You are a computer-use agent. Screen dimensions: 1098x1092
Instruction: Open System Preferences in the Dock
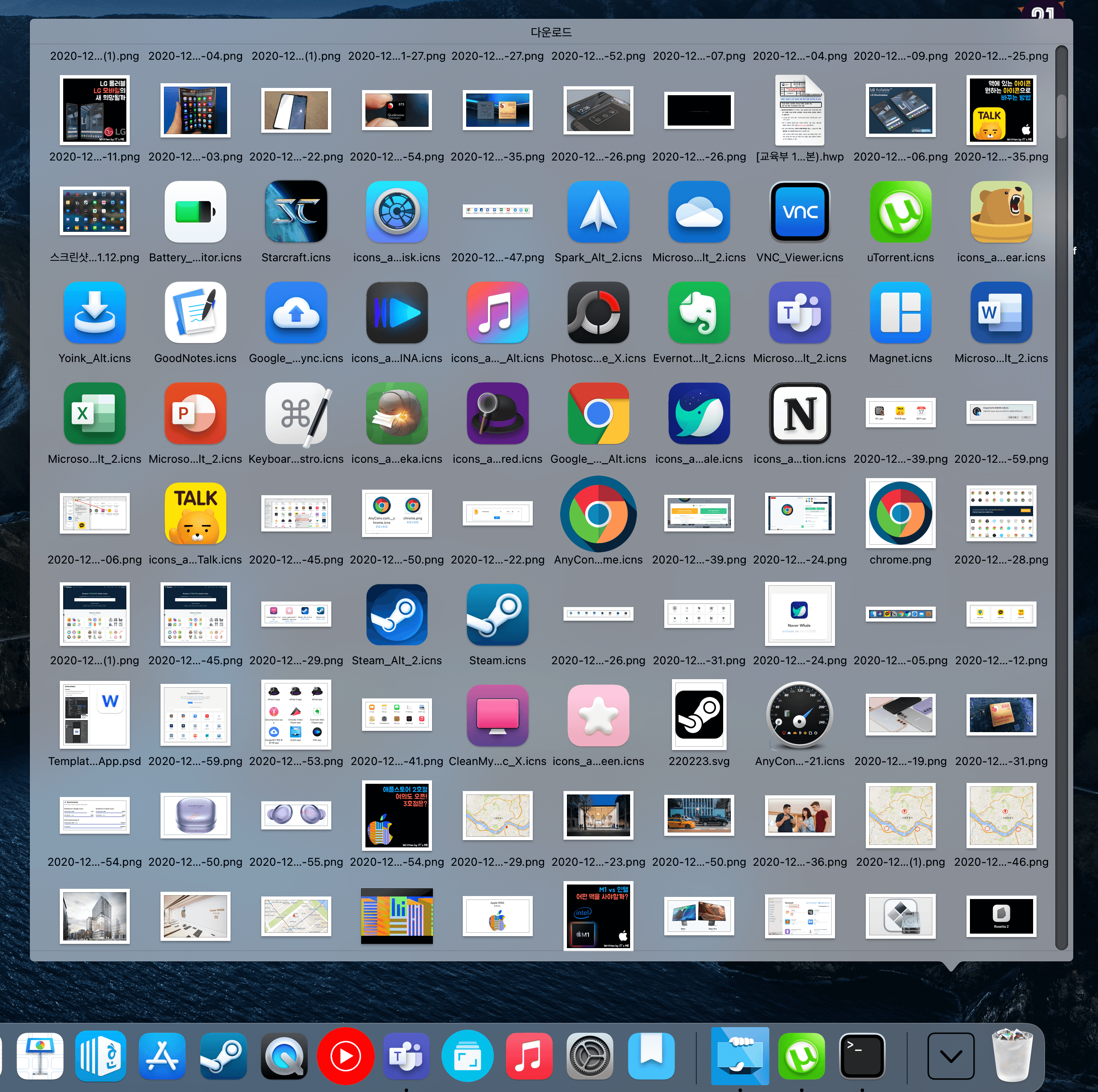[590, 1057]
